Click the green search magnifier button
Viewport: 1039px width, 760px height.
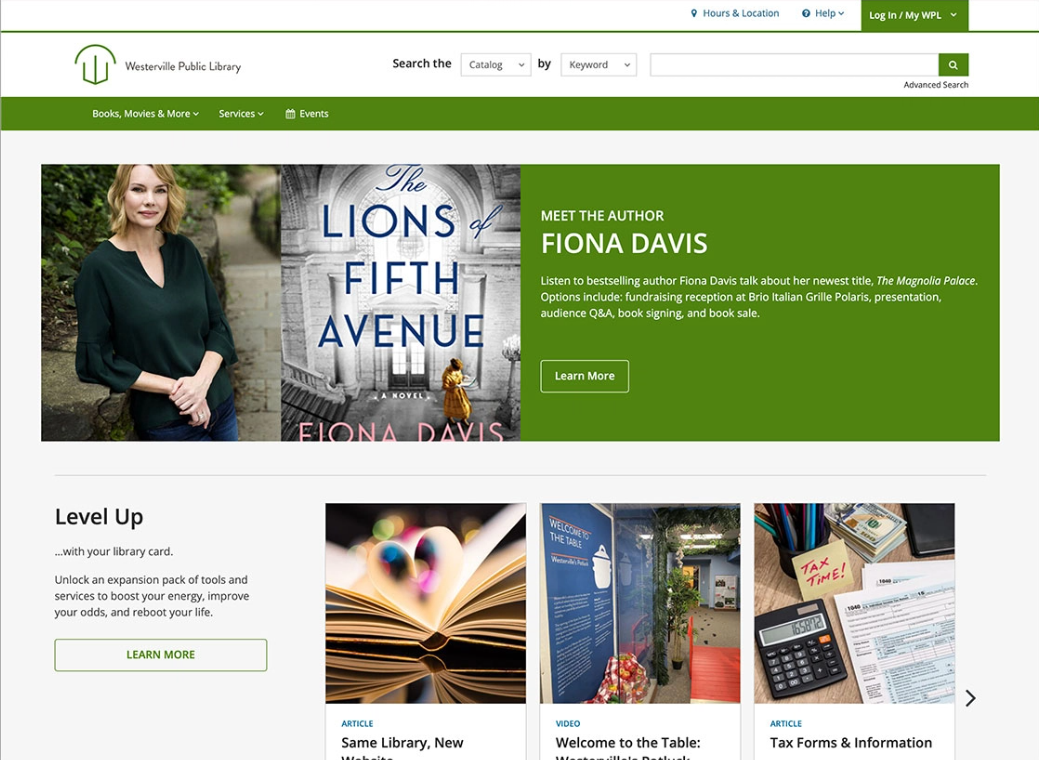click(x=953, y=65)
